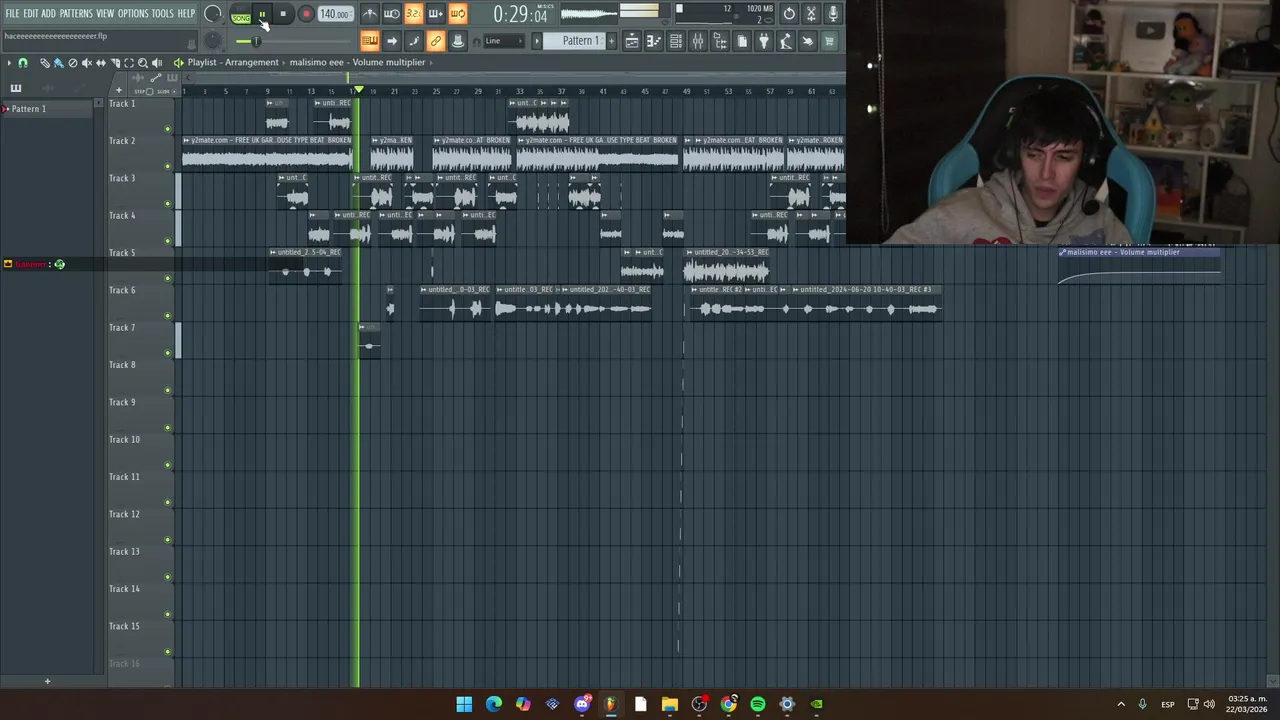Open the Mixer view icon

(698, 41)
